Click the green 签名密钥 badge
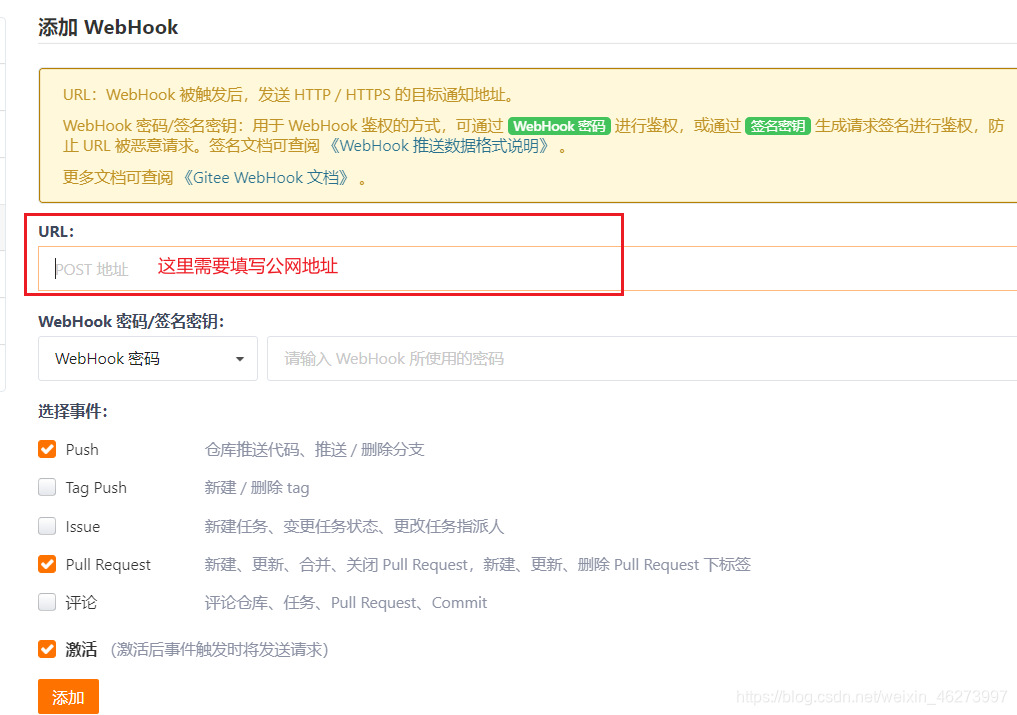 tap(778, 126)
